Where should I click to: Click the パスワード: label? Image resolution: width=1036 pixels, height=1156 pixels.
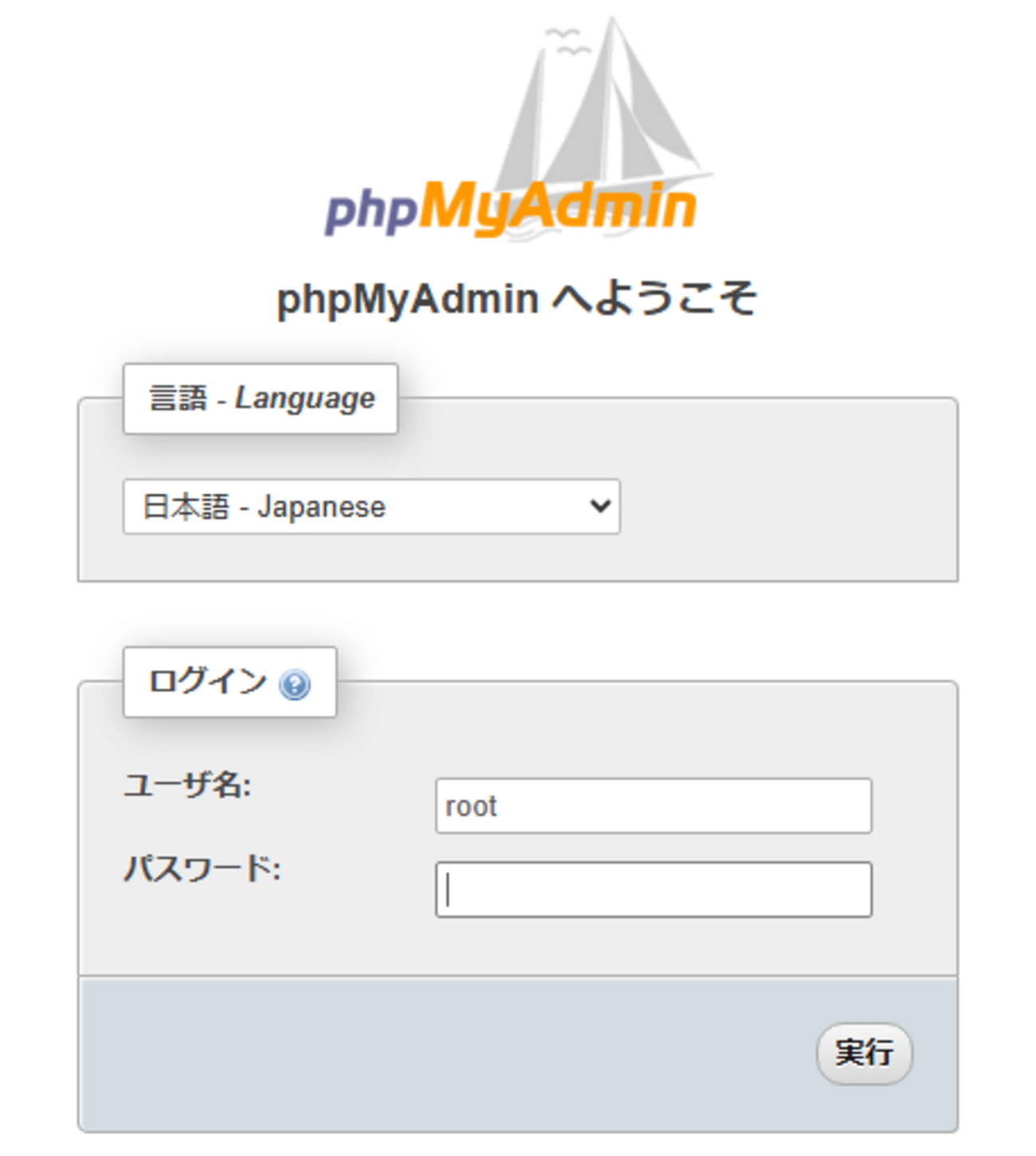click(x=202, y=868)
